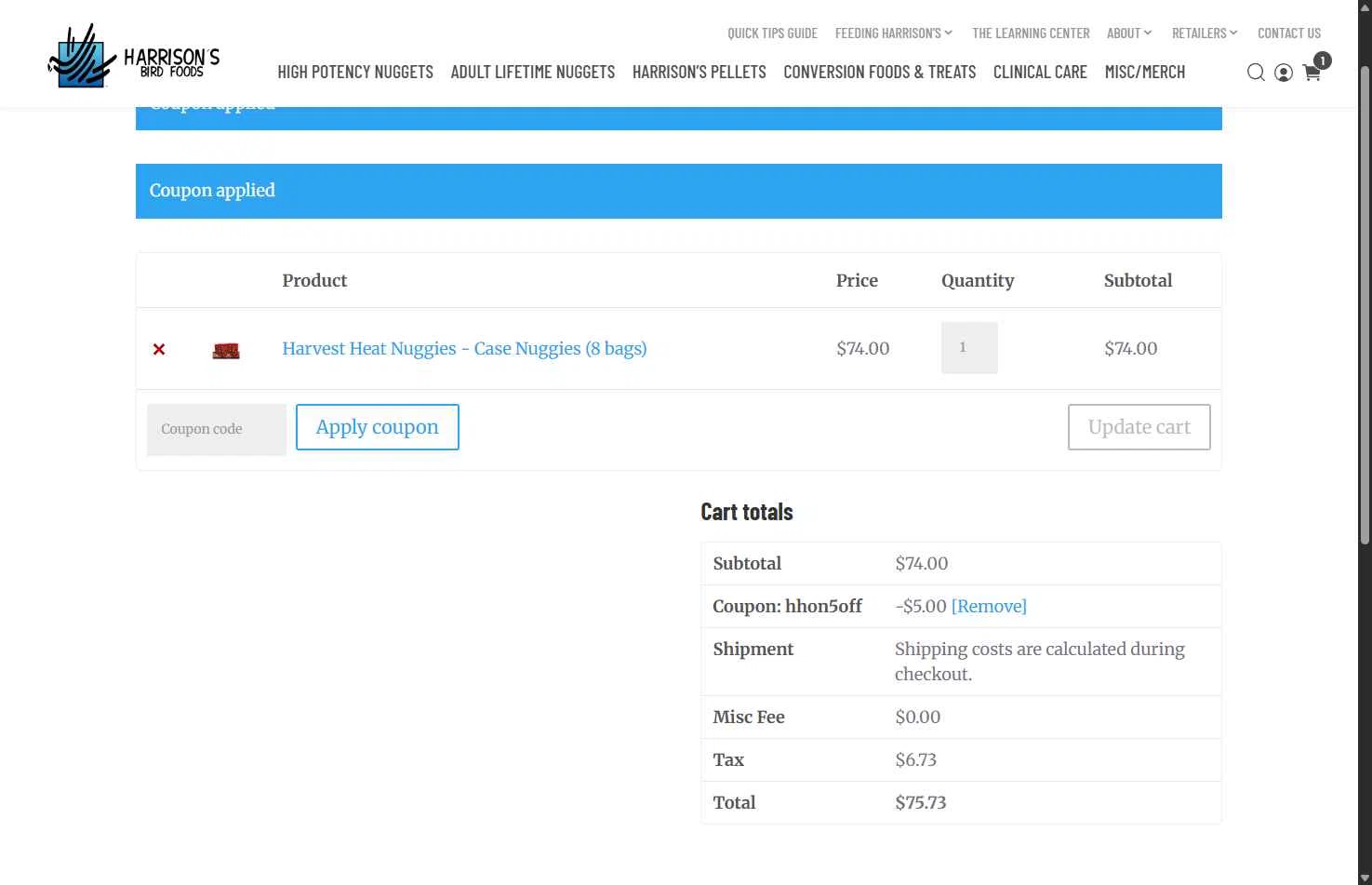Viewport: 1372px width, 885px height.
Task: Remove Harvest Heat Nuggies with red X
Action: pos(159,349)
